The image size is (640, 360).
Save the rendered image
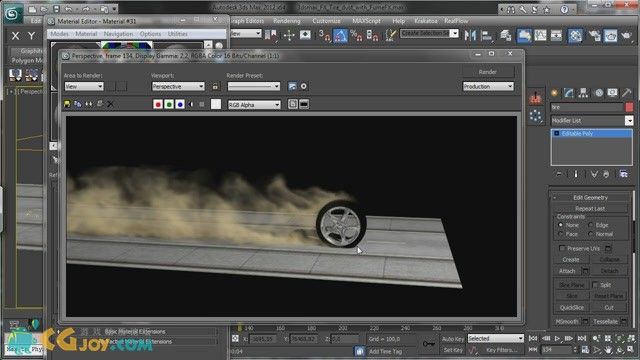(67, 104)
